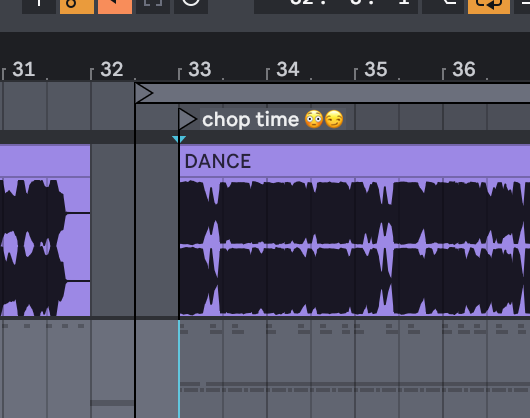Select the gray MIDI clip below the DANCE clip
Viewport: 530px width, 418px height.
[355, 369]
